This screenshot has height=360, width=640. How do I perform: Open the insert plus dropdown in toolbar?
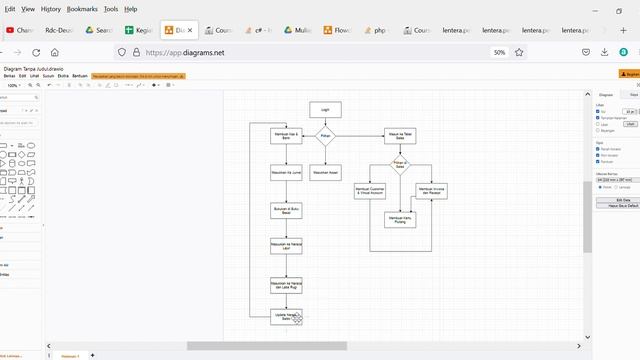155,85
